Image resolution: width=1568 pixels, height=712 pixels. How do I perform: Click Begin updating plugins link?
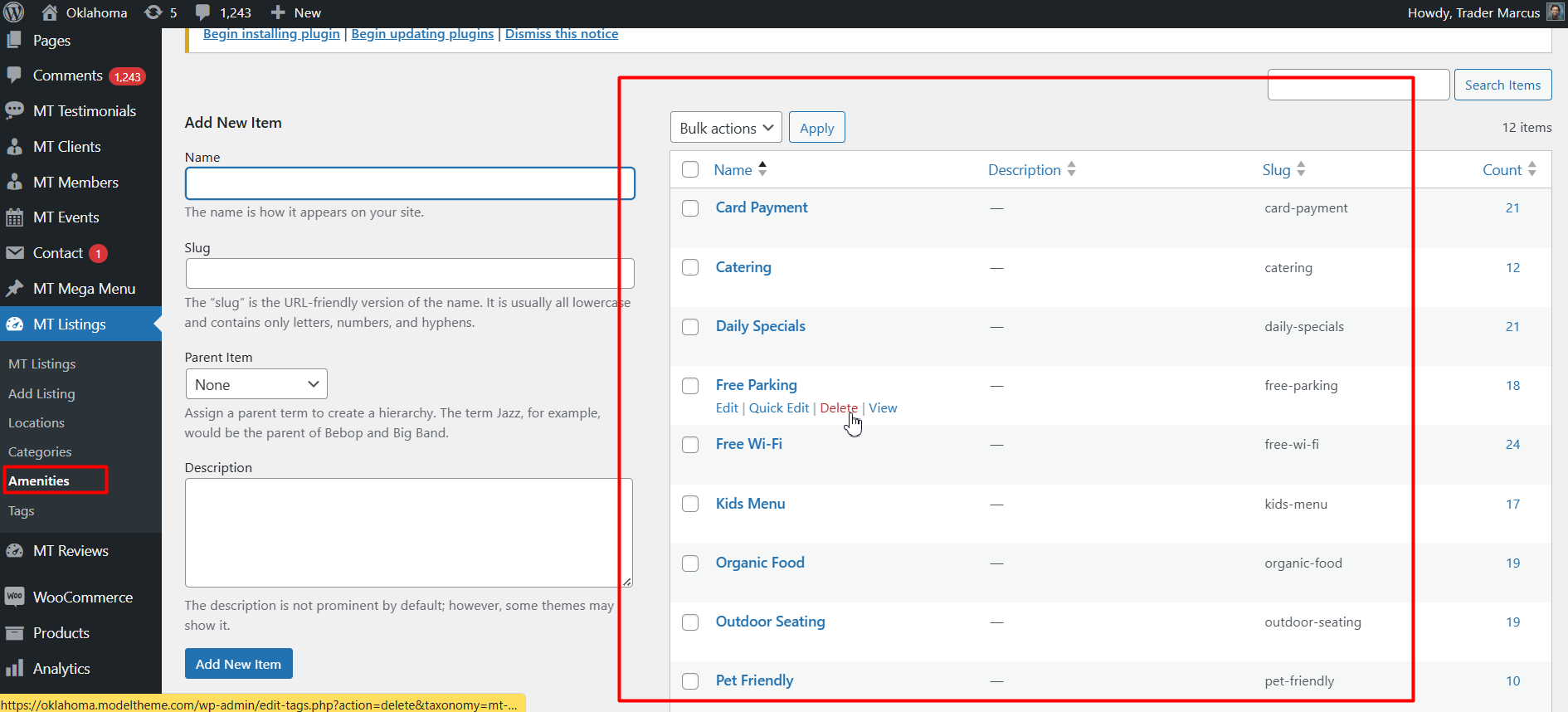422,34
